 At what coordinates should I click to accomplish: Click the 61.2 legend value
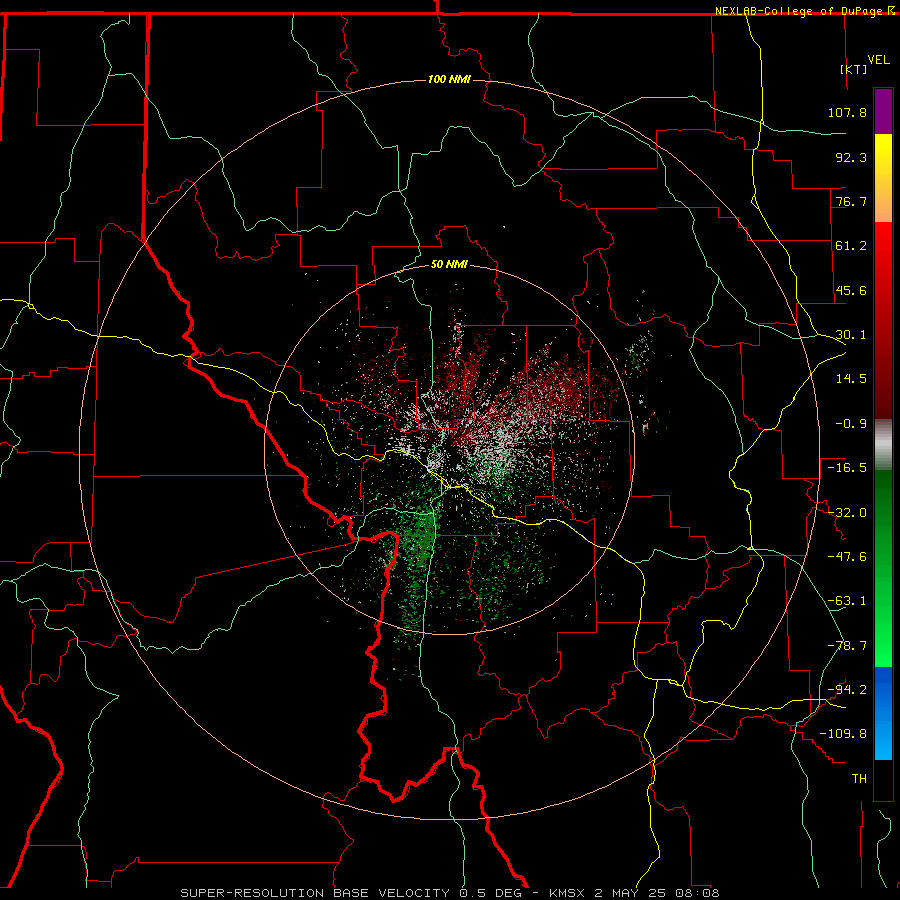pos(851,246)
